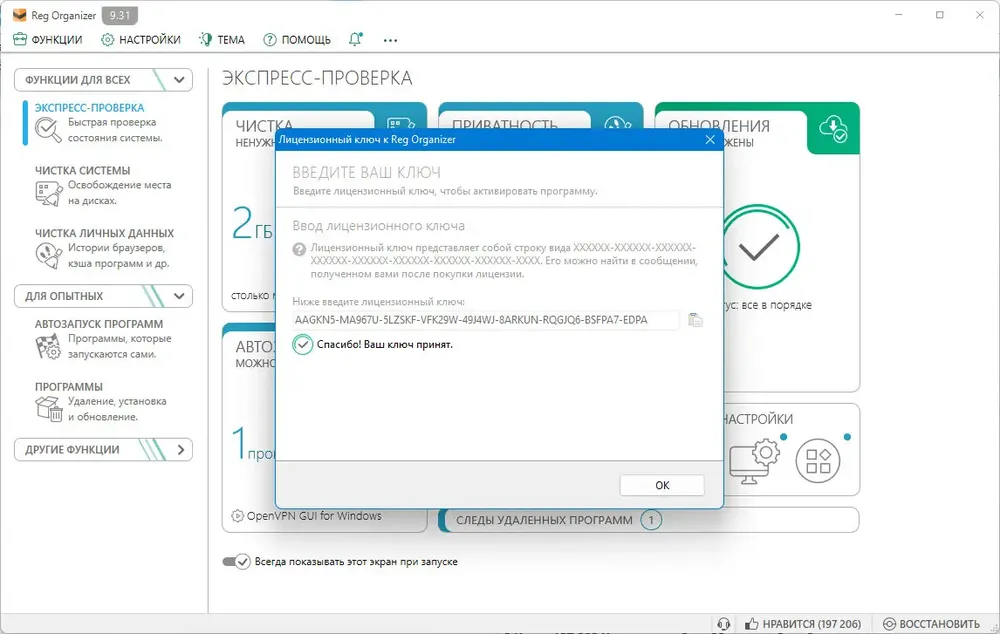The height and width of the screenshot is (634, 1000).
Task: Click ВОССТАНОВИТЬ in the status bar
Action: (x=932, y=624)
